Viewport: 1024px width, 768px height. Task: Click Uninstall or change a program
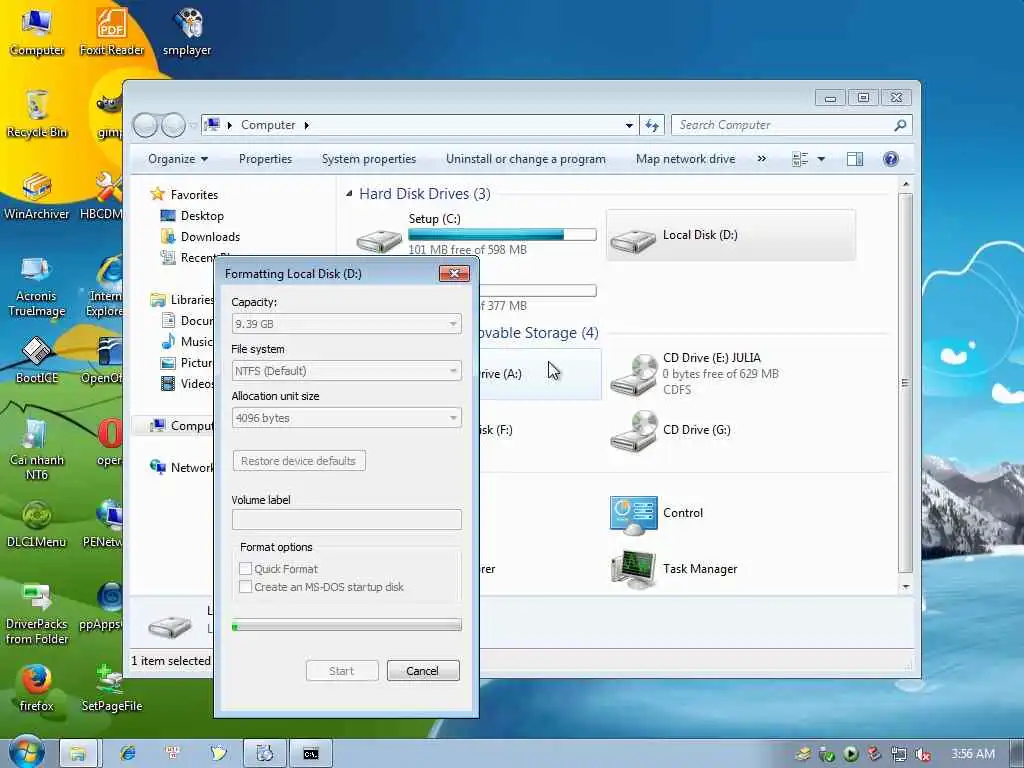[526, 159]
